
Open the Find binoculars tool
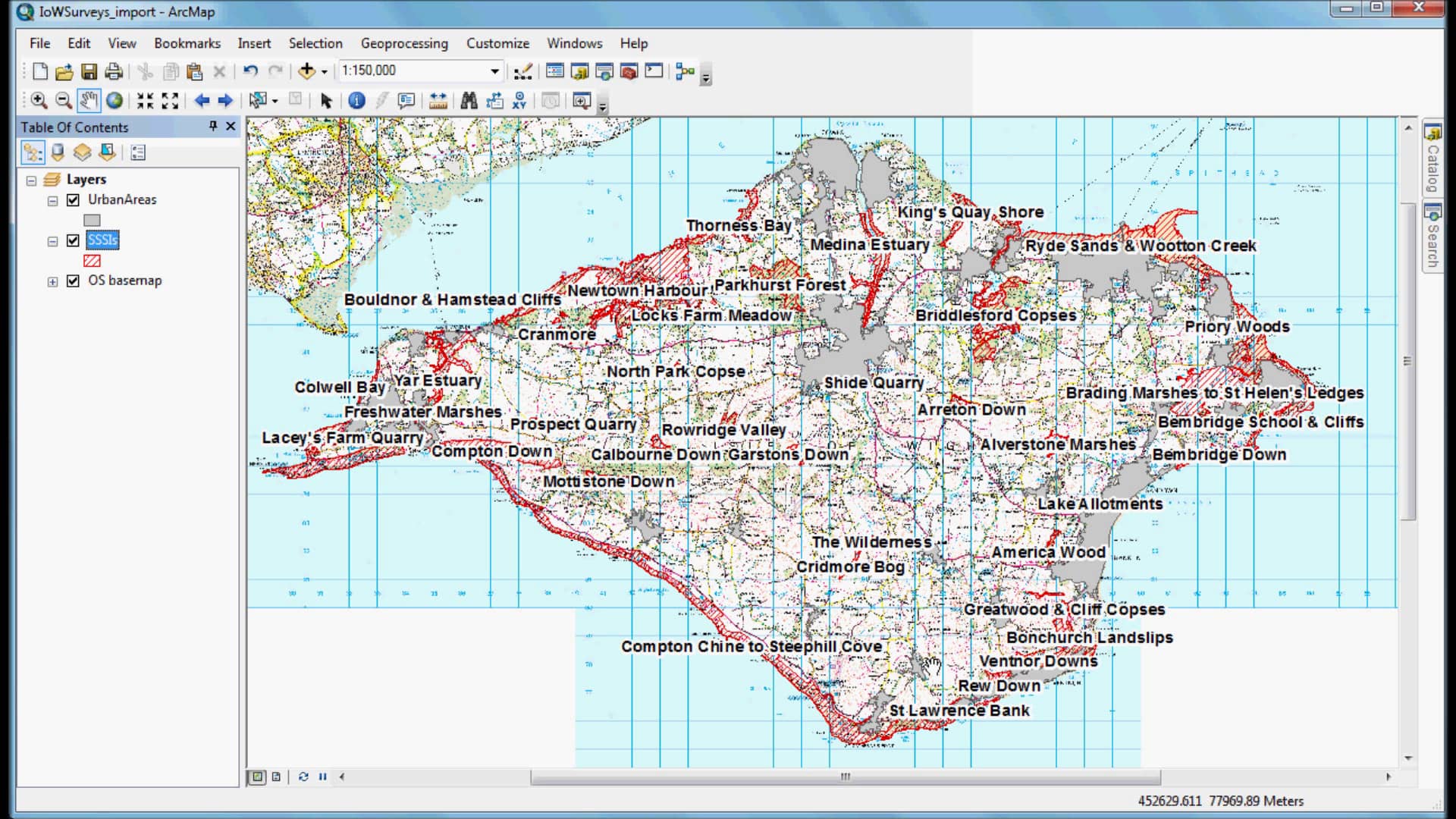(469, 100)
